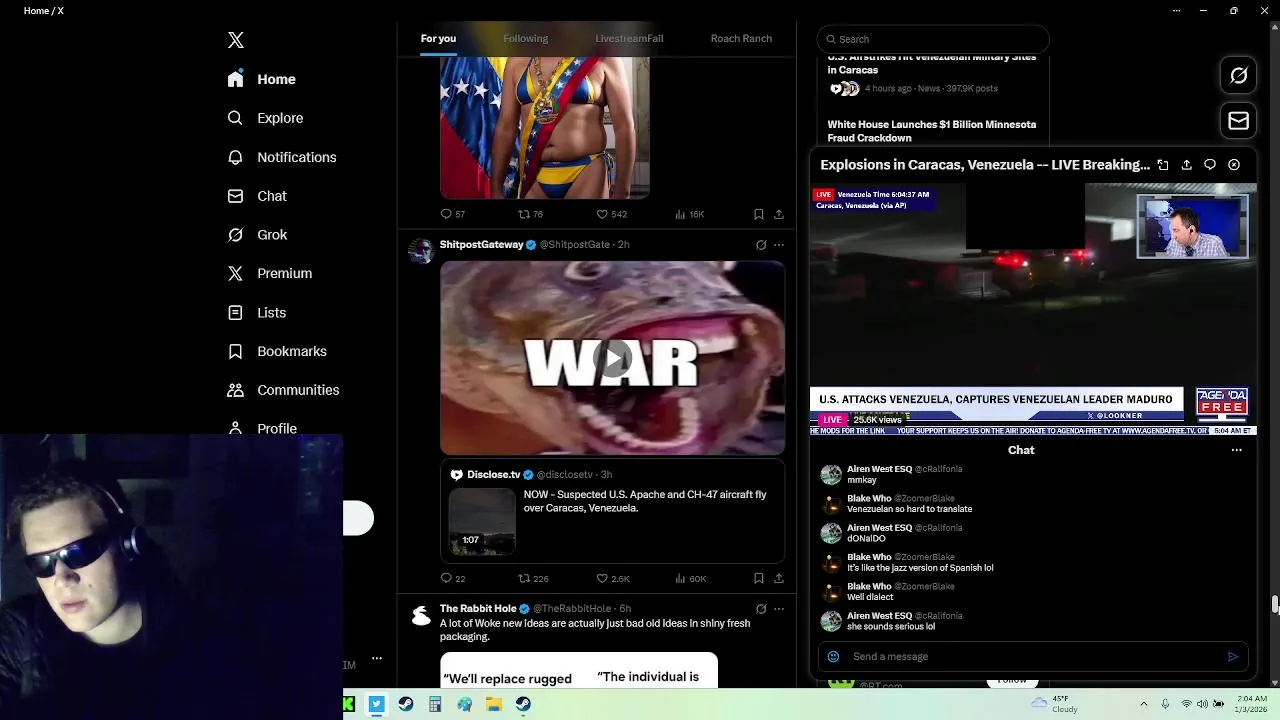Switch to the Following tab
The image size is (1280, 720).
point(525,39)
